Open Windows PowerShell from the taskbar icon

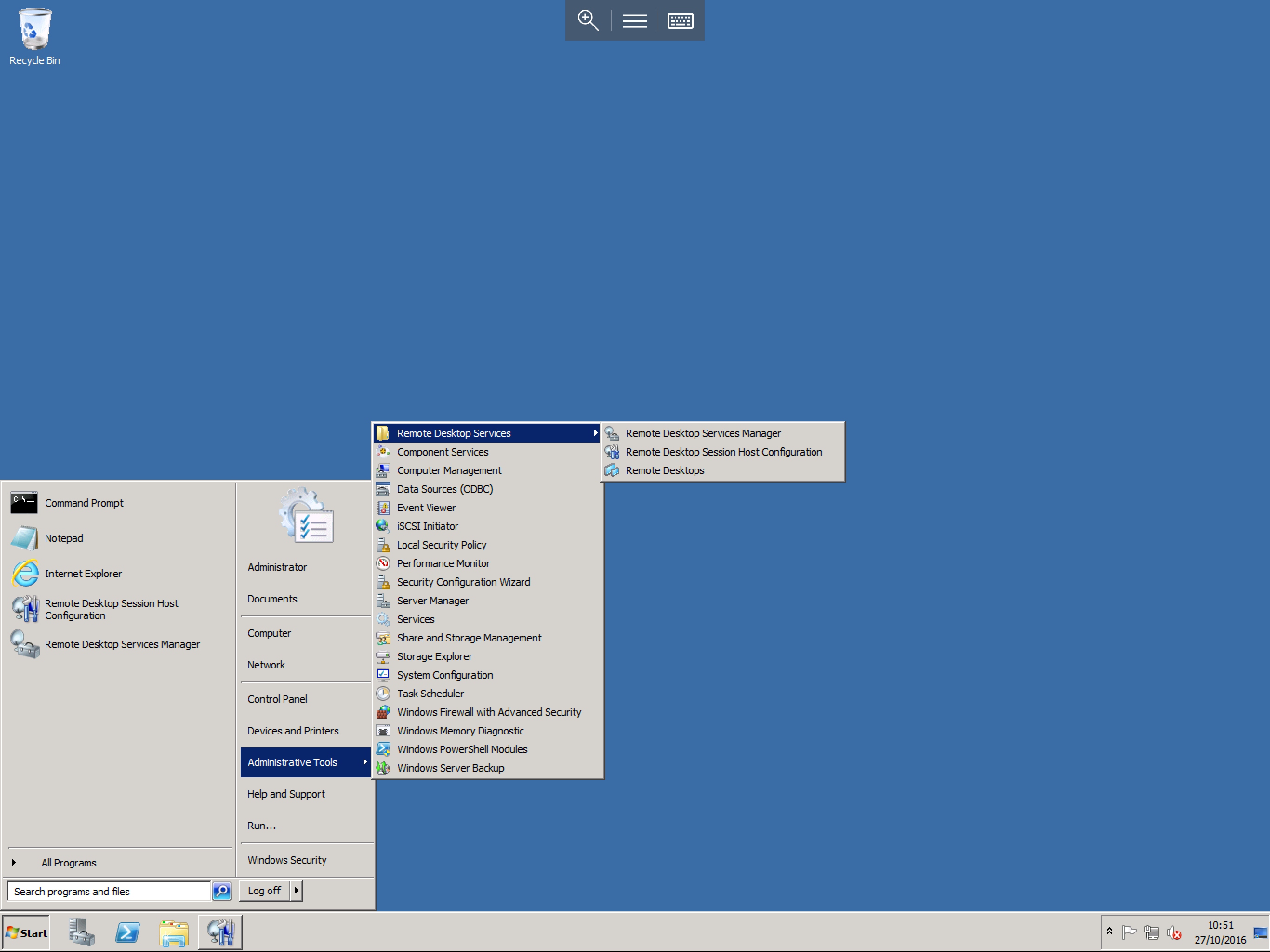click(127, 932)
